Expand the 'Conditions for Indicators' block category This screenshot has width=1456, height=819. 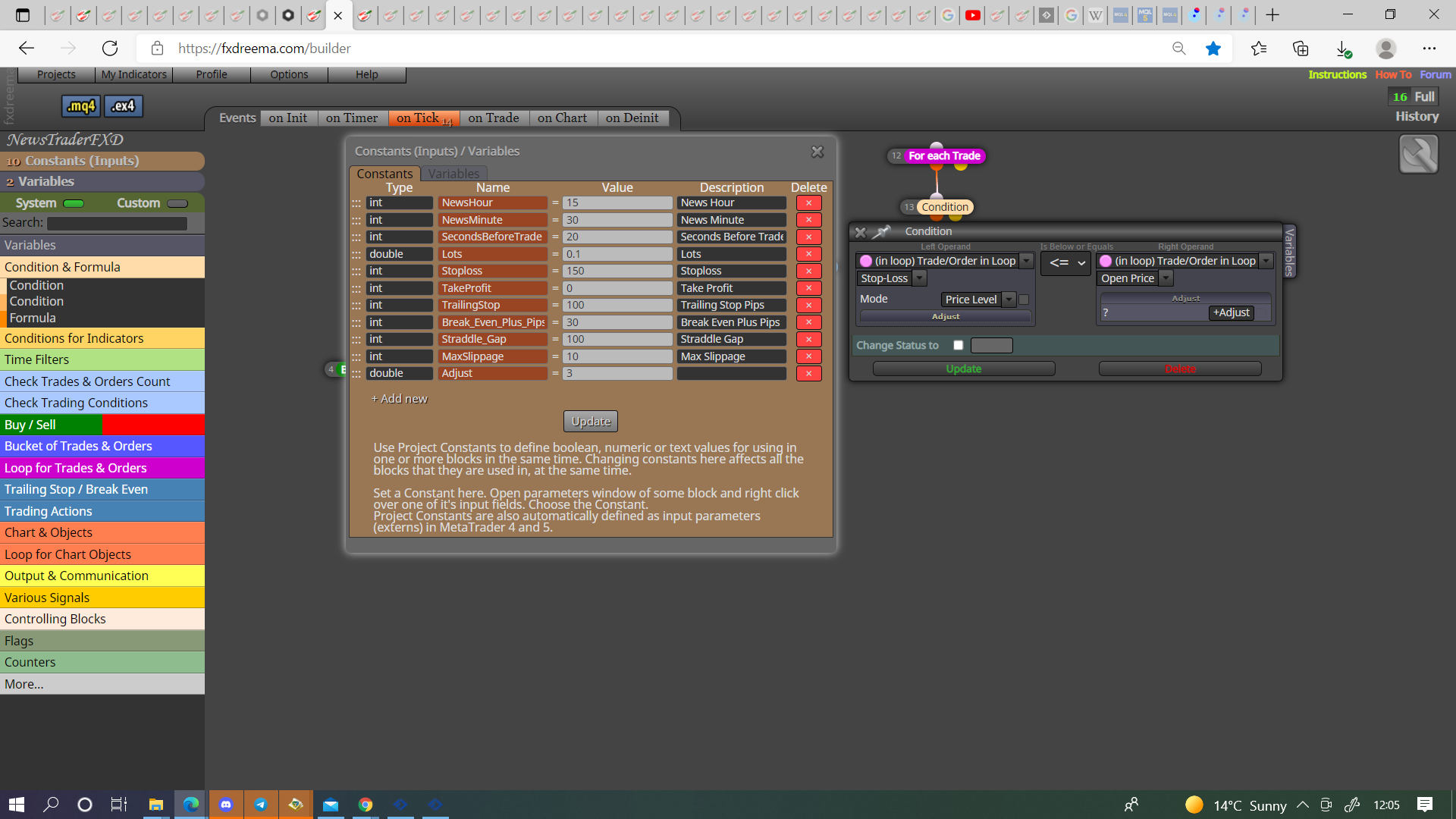[x=102, y=338]
